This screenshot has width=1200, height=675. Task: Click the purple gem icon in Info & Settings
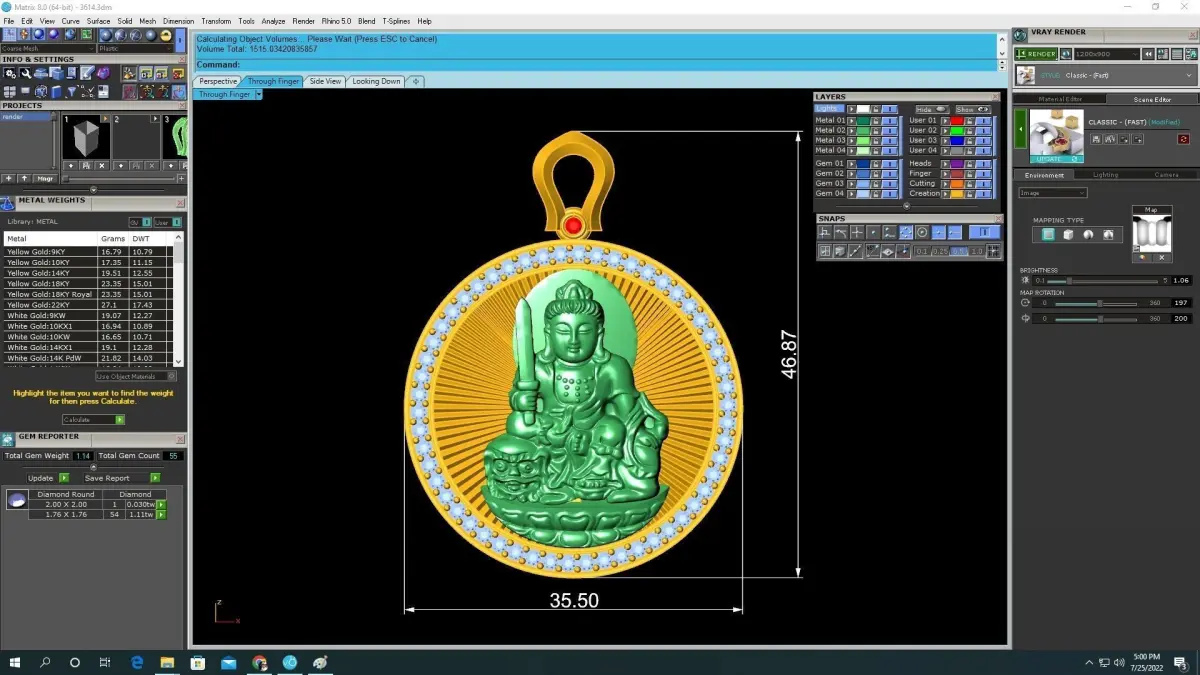pos(103,73)
